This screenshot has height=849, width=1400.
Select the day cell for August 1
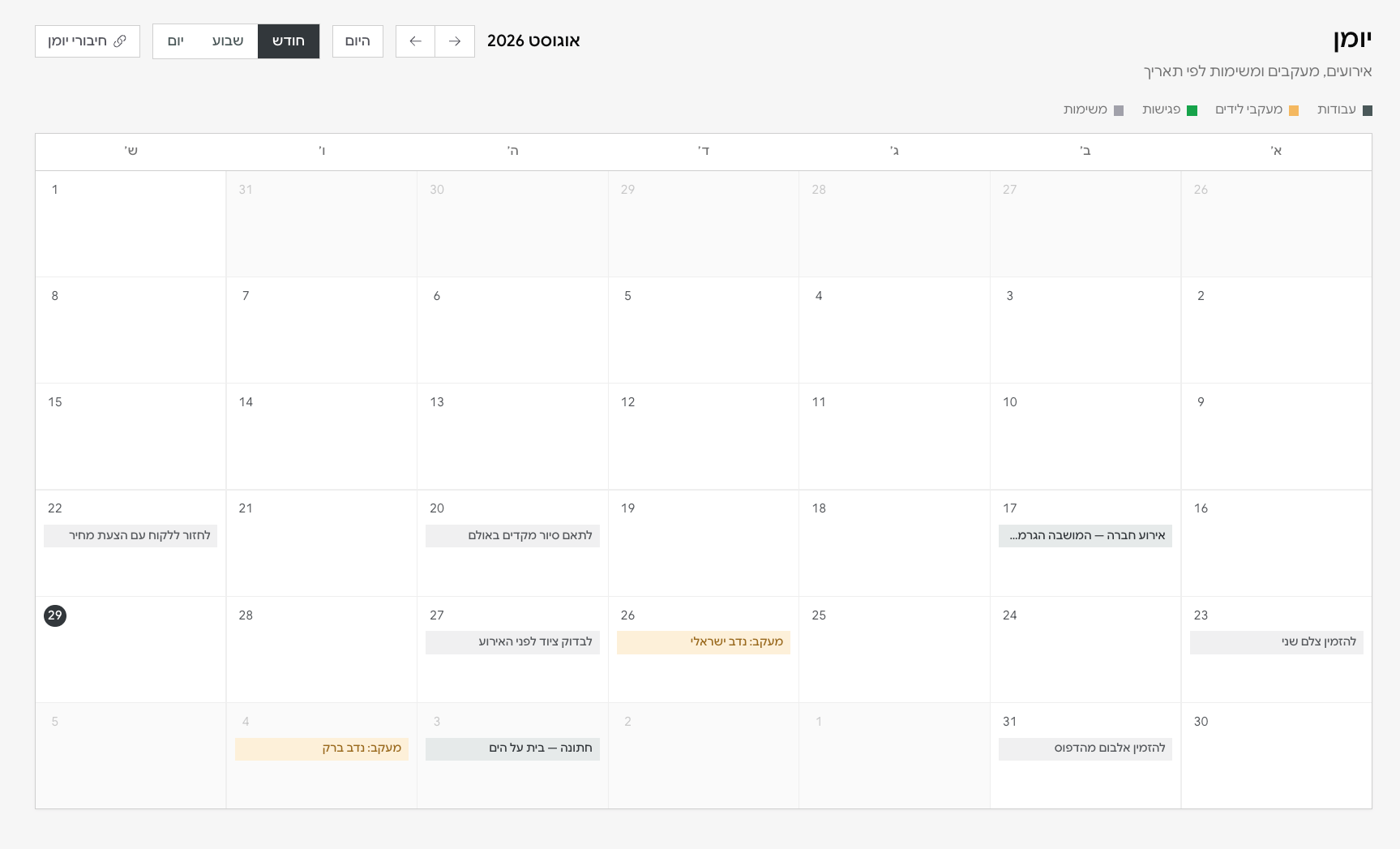click(131, 224)
